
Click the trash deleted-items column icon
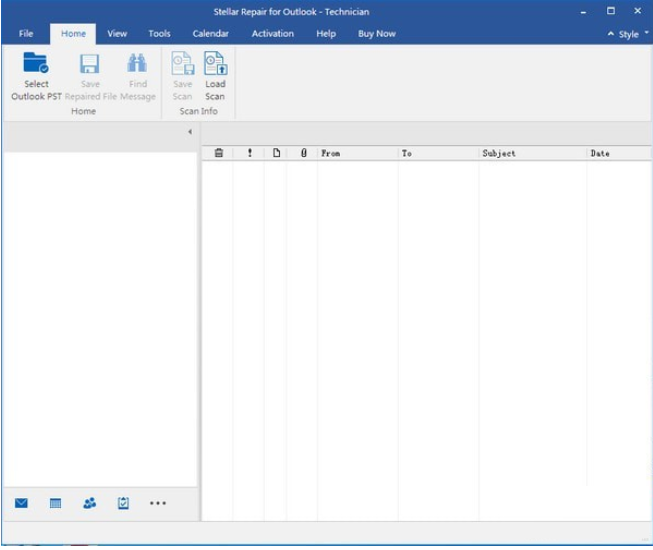218,153
